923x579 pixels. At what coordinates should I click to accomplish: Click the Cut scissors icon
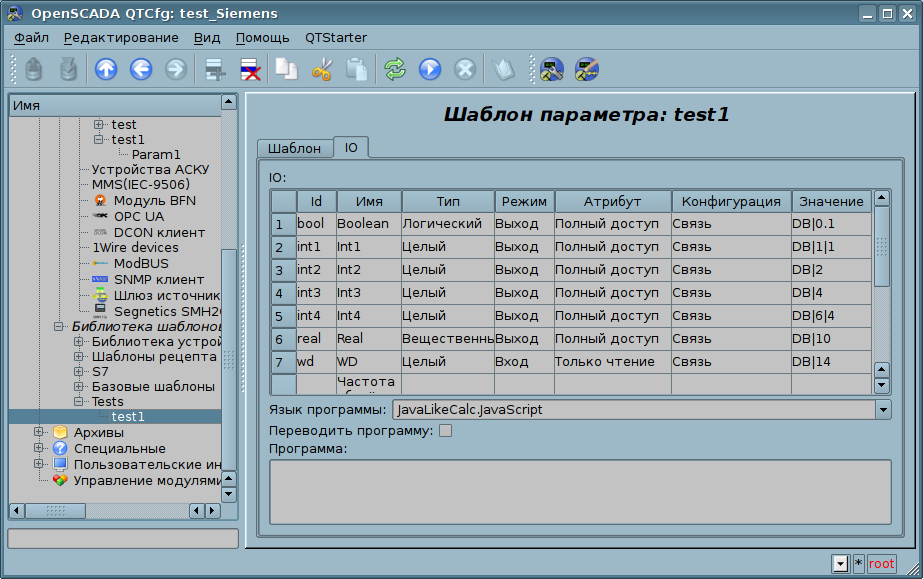[322, 69]
